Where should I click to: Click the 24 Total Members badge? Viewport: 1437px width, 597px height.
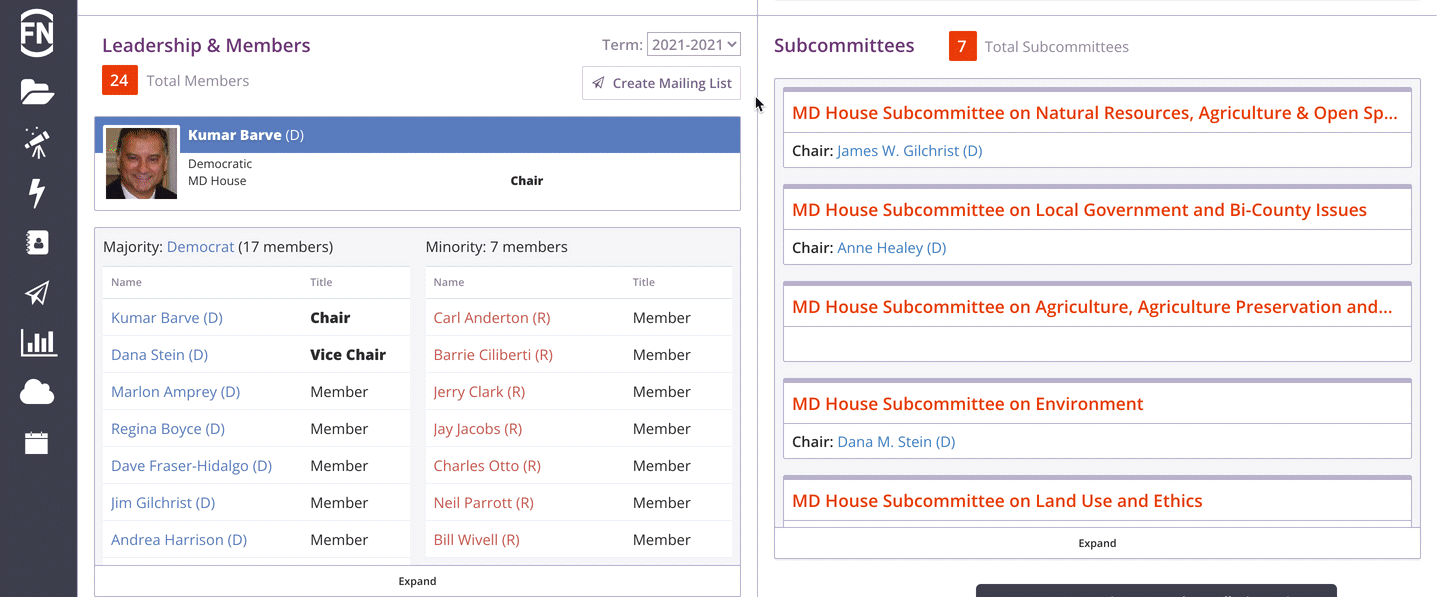(120, 80)
